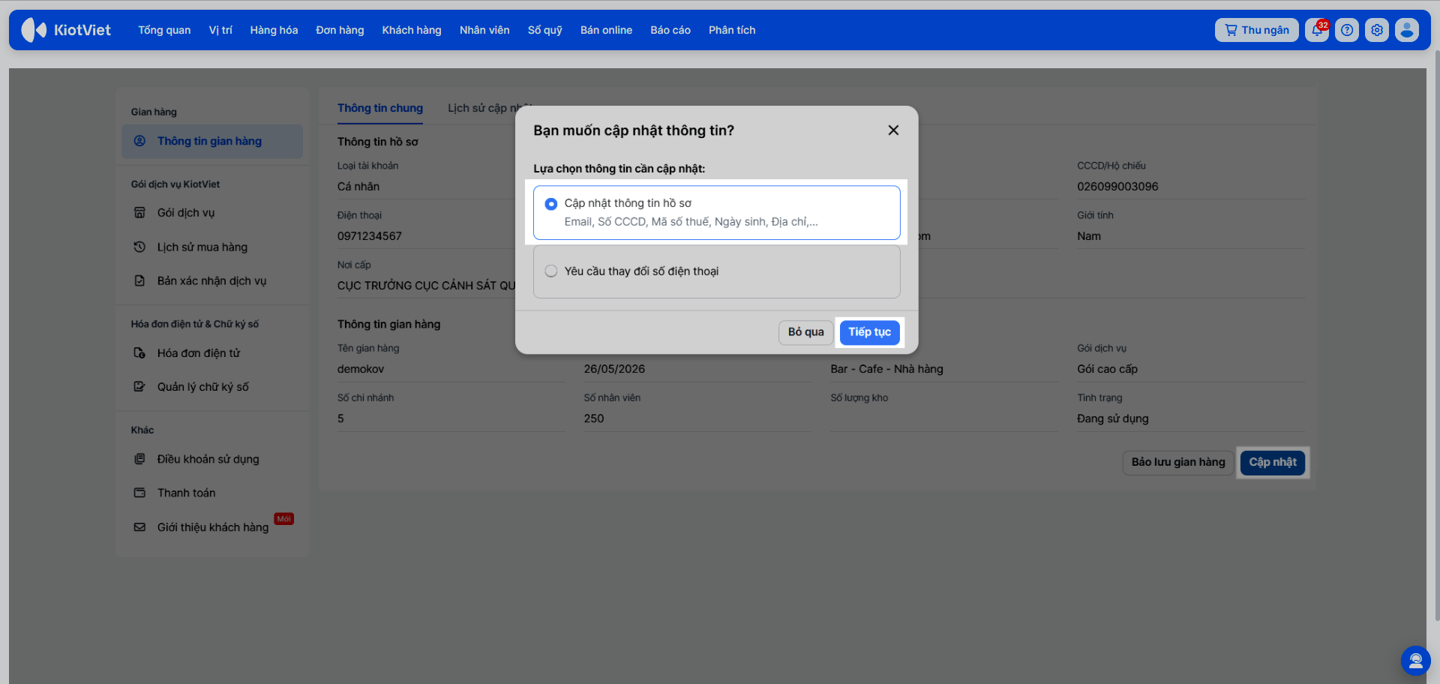This screenshot has width=1440, height=684.
Task: Click the store name demokov
Action: coord(361,369)
